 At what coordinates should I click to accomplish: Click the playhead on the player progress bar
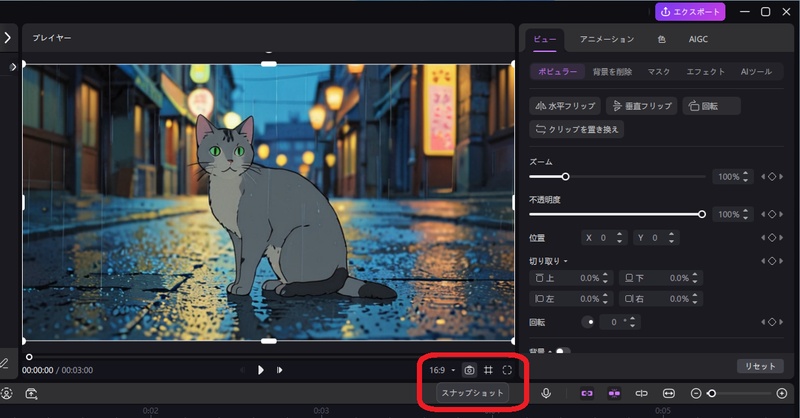coord(29,357)
